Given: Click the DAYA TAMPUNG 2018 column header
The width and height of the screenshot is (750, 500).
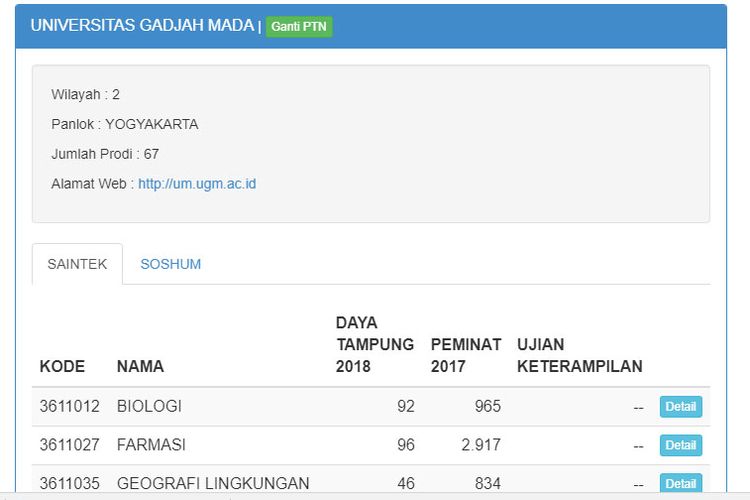Looking at the screenshot, I should point(374,344).
